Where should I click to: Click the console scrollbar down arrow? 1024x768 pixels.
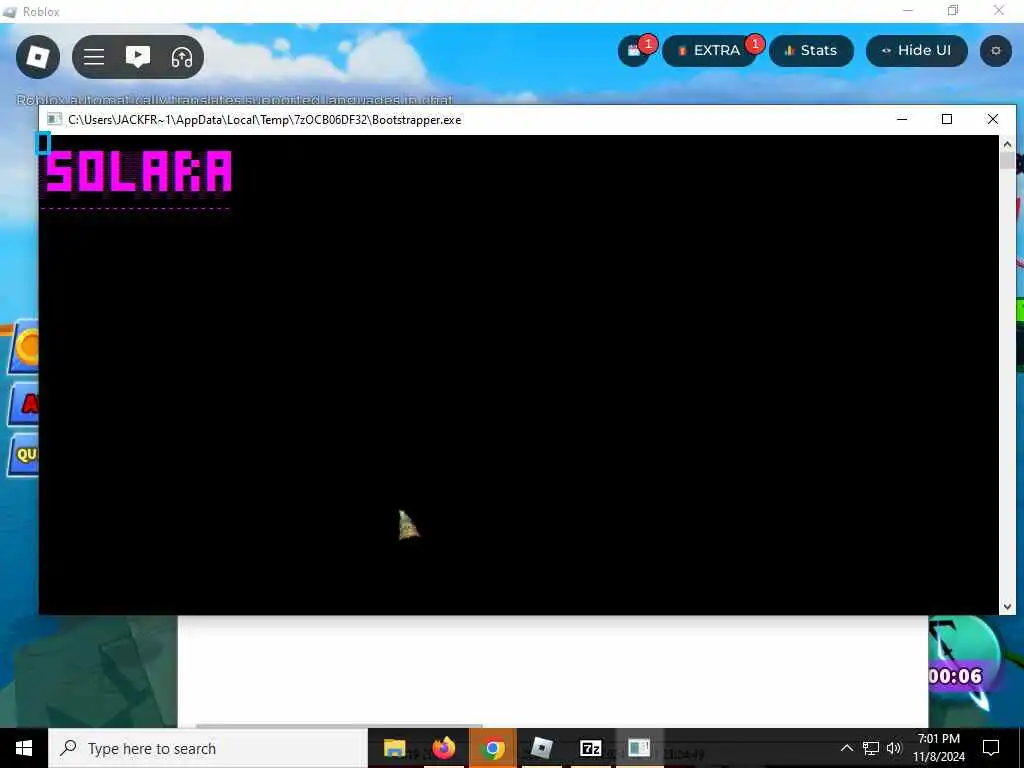point(1007,607)
